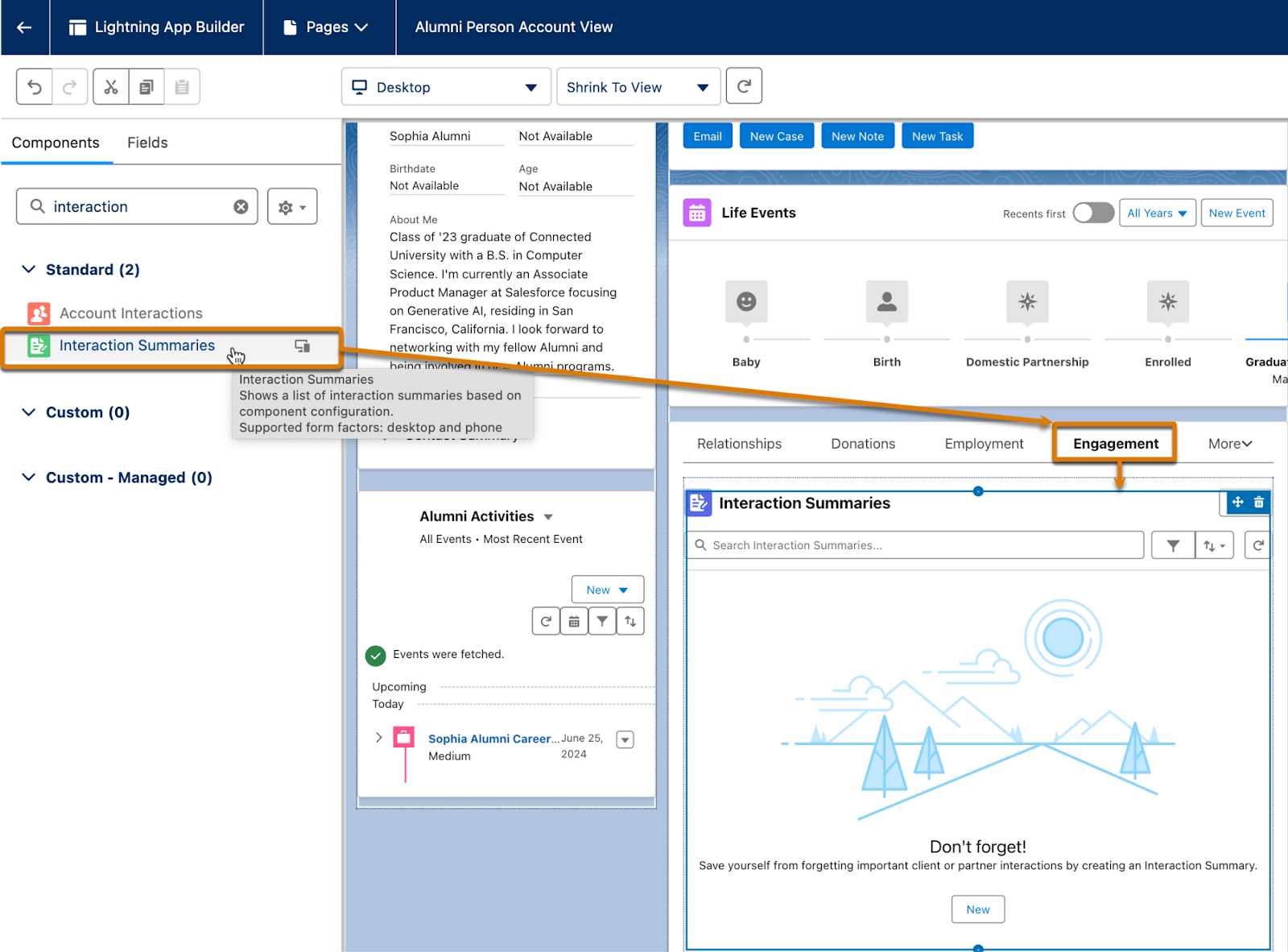
Task: Open filter for Interaction Summaries
Action: pyautogui.click(x=1173, y=545)
